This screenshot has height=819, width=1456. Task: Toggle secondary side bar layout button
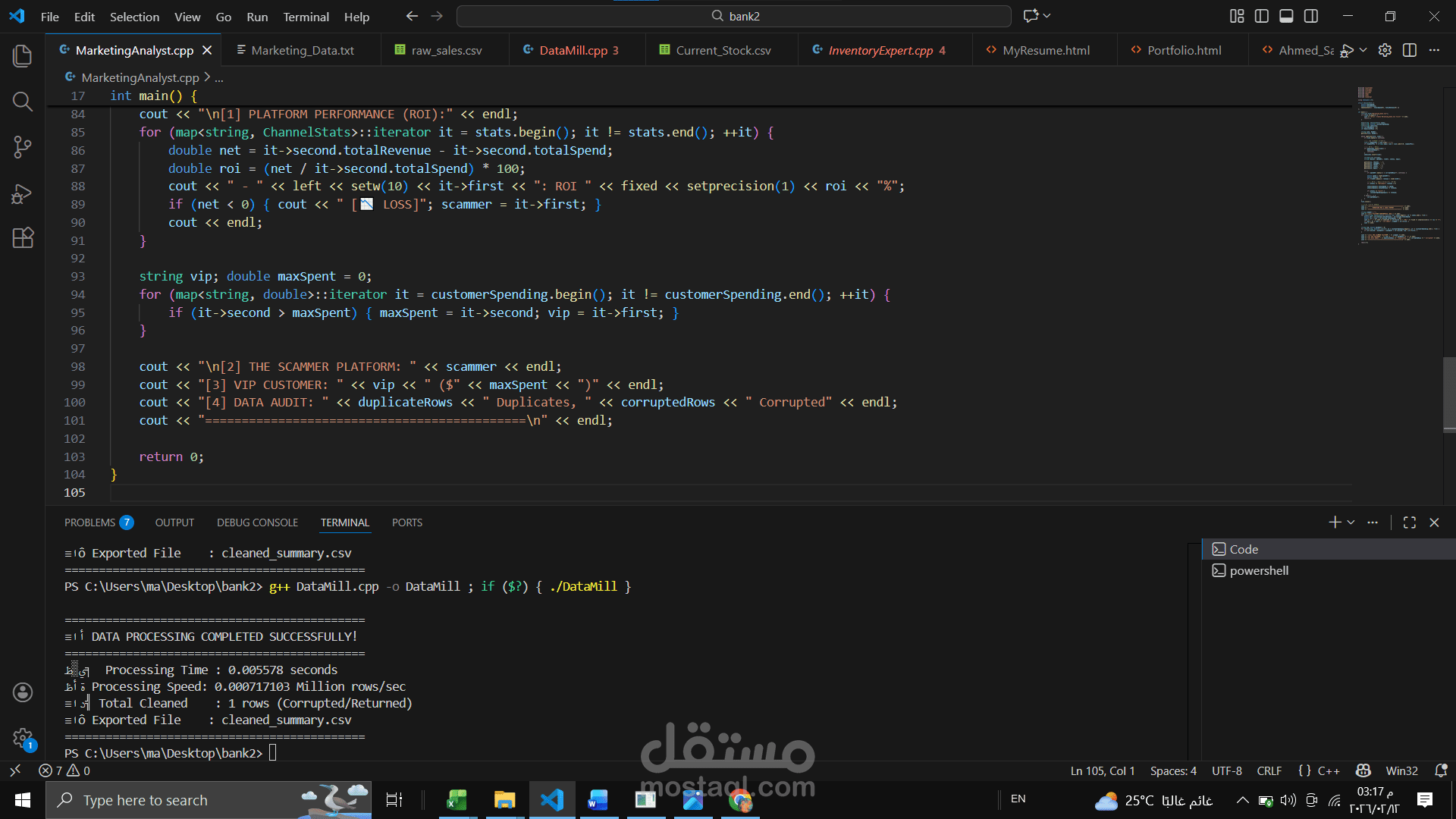[x=1311, y=16]
